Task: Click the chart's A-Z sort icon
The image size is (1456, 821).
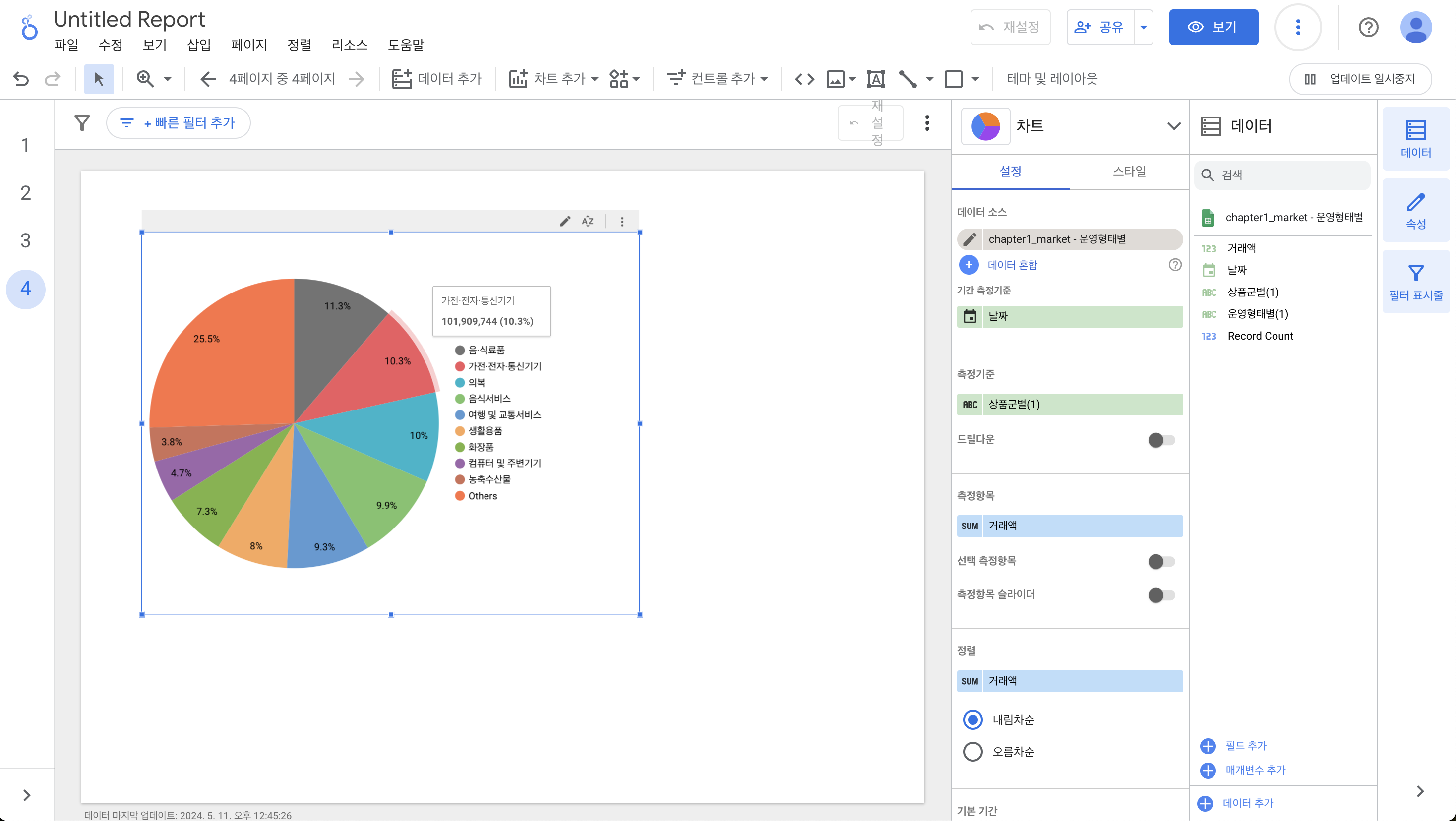Action: pos(588,222)
